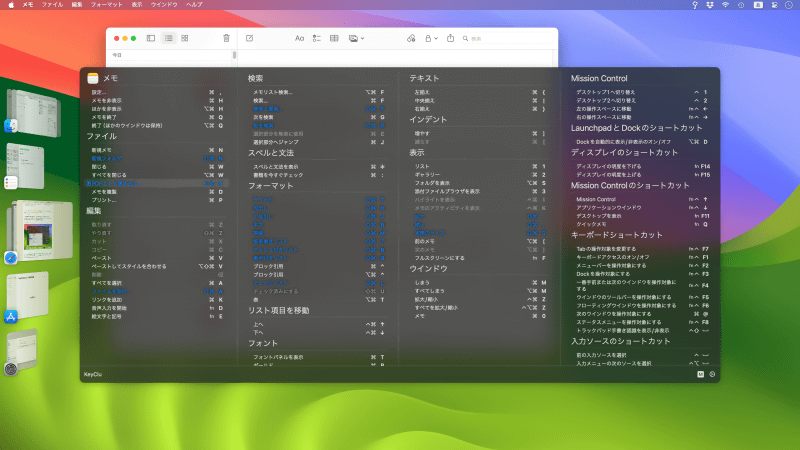Viewport: 800px width, 450px height.
Task: Click the スペルと文法を表示 shortcut row
Action: (x=318, y=166)
